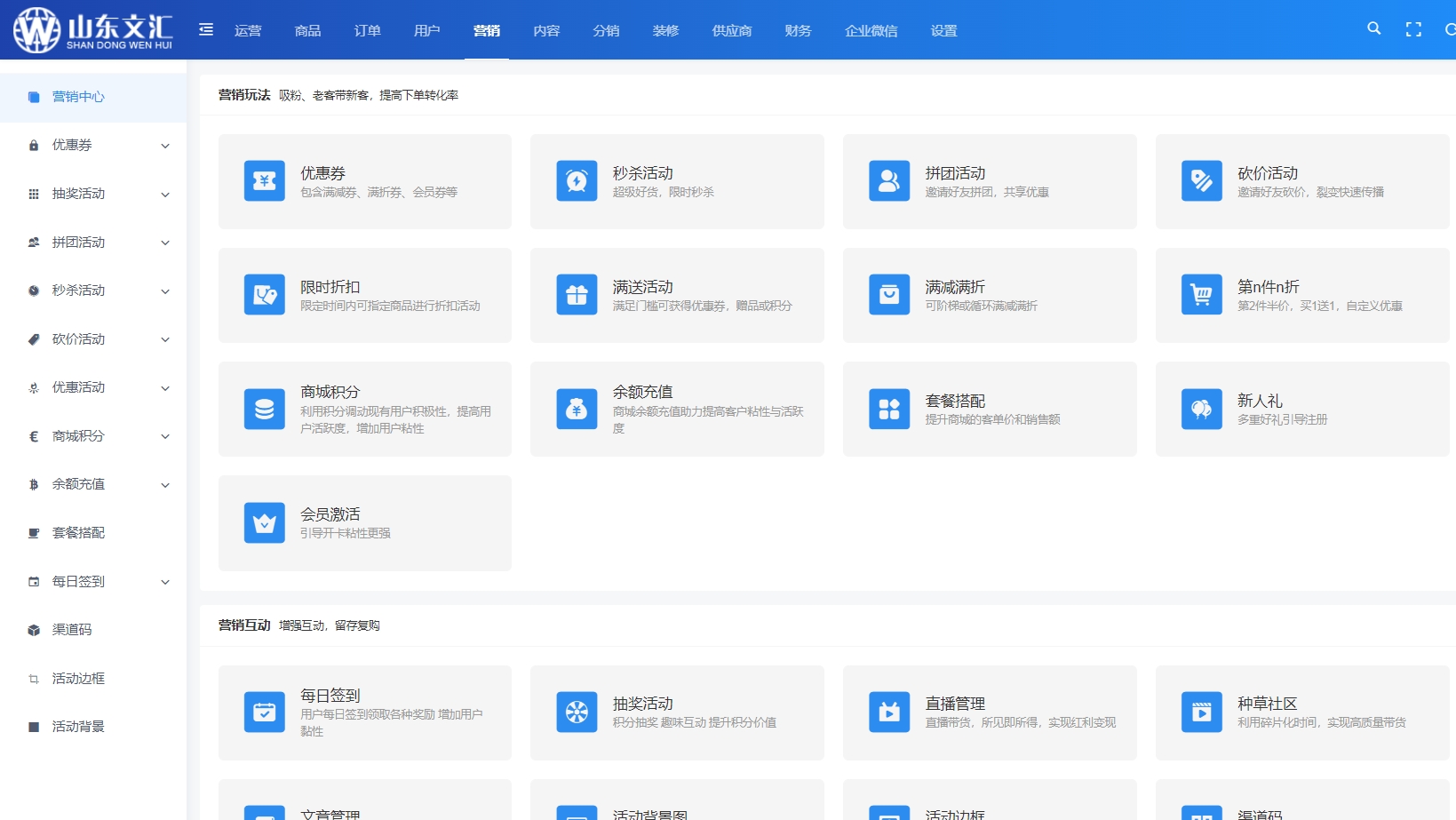Open the 优惠券 card title

click(x=322, y=173)
